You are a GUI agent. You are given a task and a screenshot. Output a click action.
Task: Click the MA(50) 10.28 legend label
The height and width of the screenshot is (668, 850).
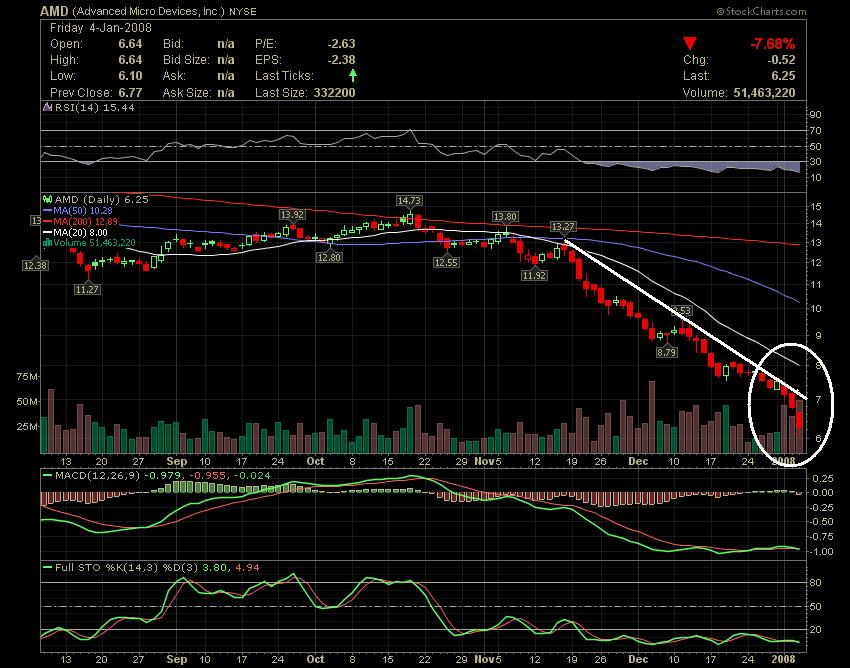pos(83,210)
